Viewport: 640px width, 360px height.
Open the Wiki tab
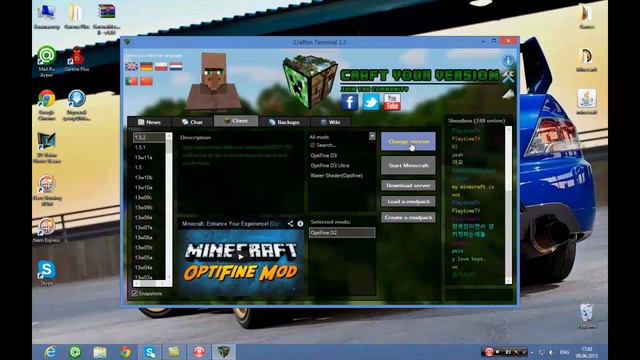pyautogui.click(x=331, y=122)
